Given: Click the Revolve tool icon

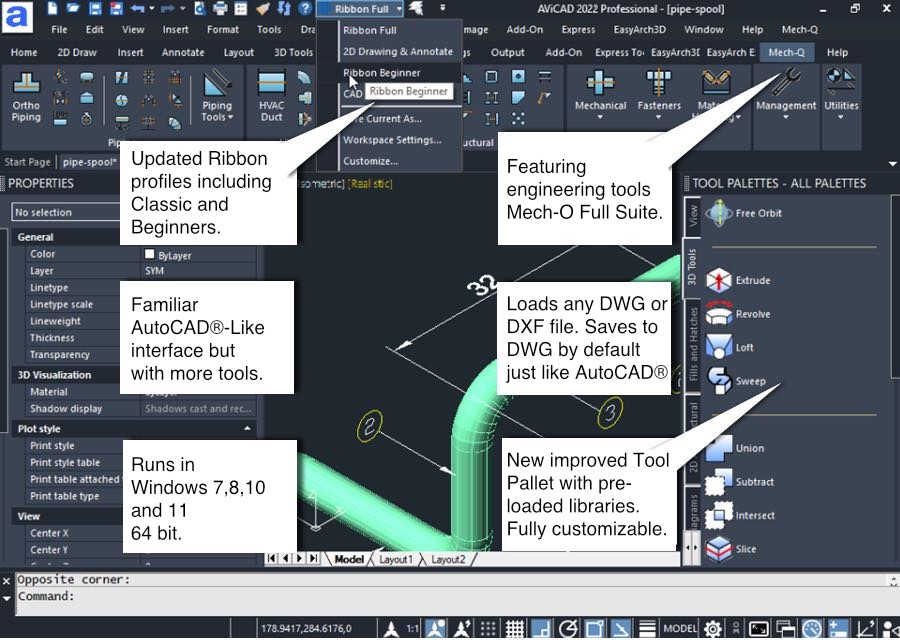Looking at the screenshot, I should tap(719, 314).
